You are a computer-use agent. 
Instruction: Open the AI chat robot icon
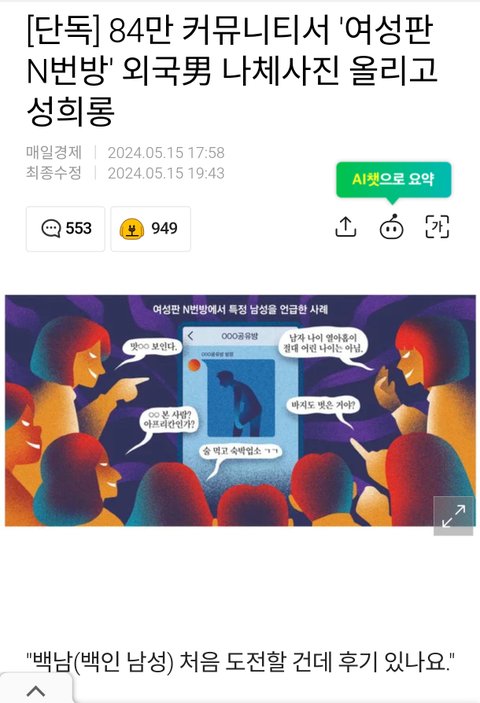391,227
